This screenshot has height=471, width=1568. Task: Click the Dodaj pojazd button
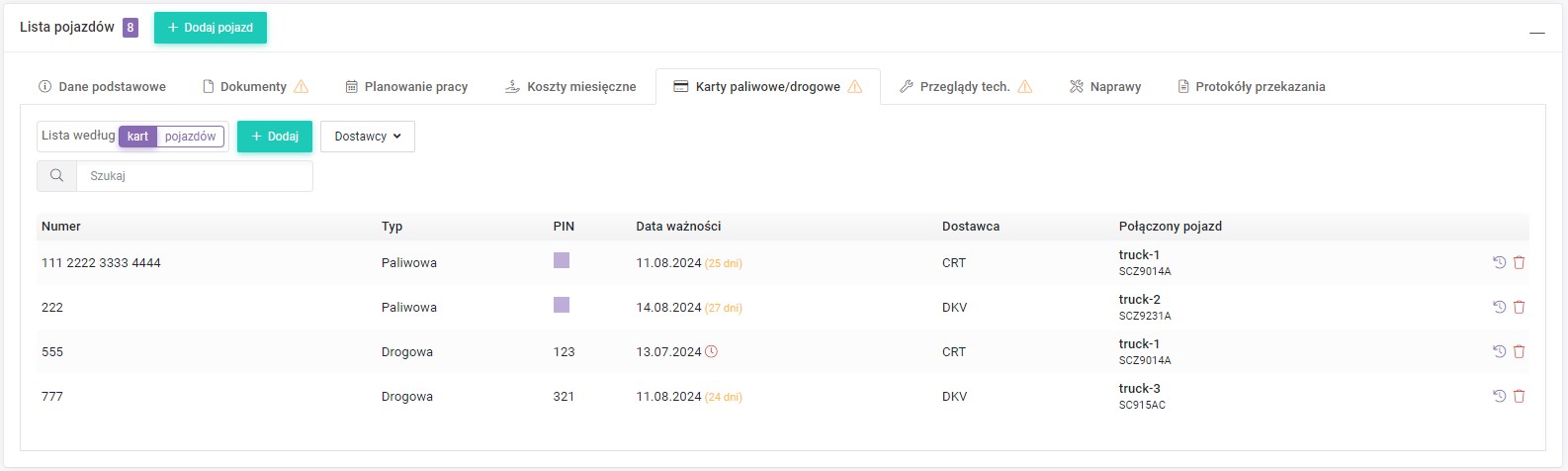pyautogui.click(x=211, y=28)
